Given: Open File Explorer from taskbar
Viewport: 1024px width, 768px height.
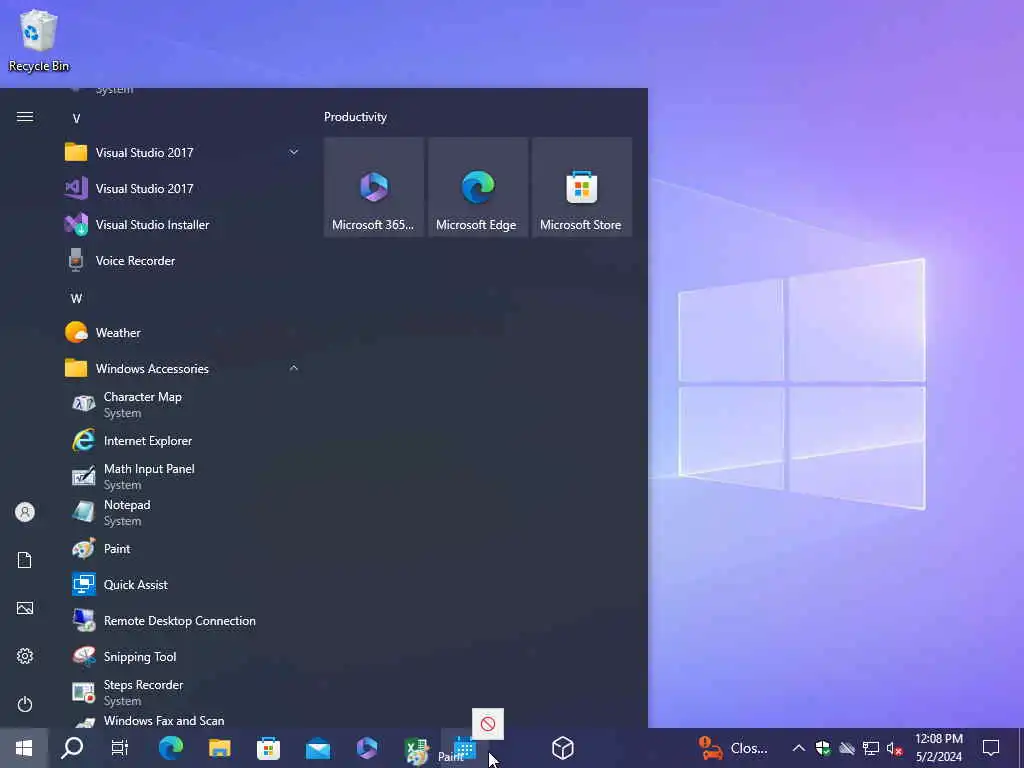Looking at the screenshot, I should point(219,748).
